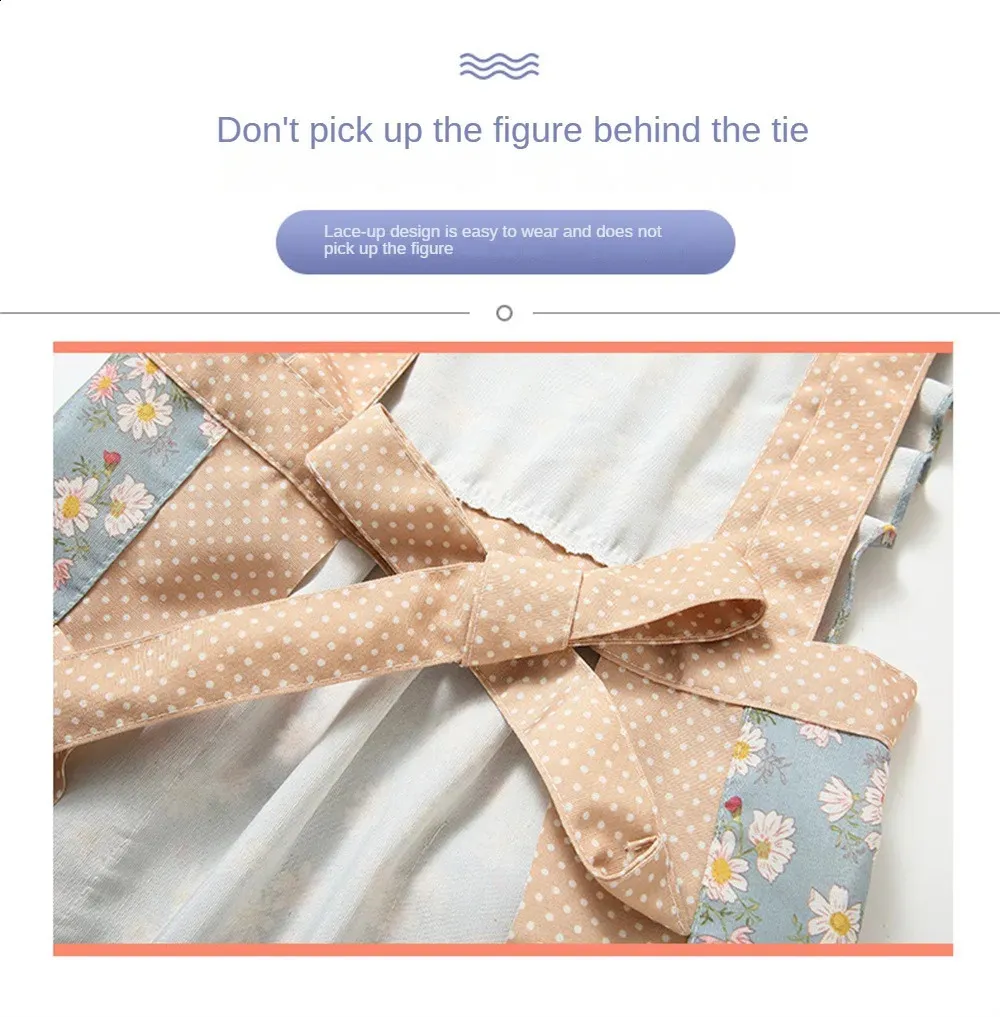Click the horizontal divider line left of the circle
The height and width of the screenshot is (1017, 1000).
pyautogui.click(x=235, y=313)
